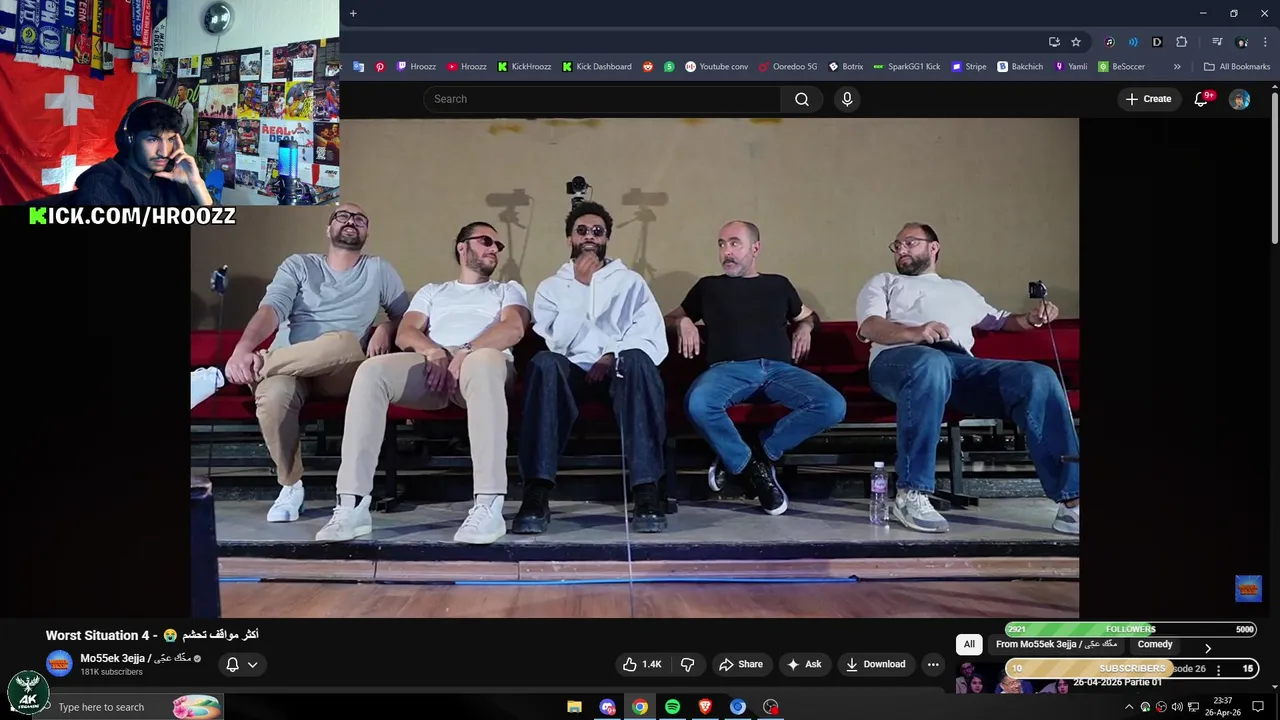Download the video
This screenshot has height=720, width=1280.
875,664
